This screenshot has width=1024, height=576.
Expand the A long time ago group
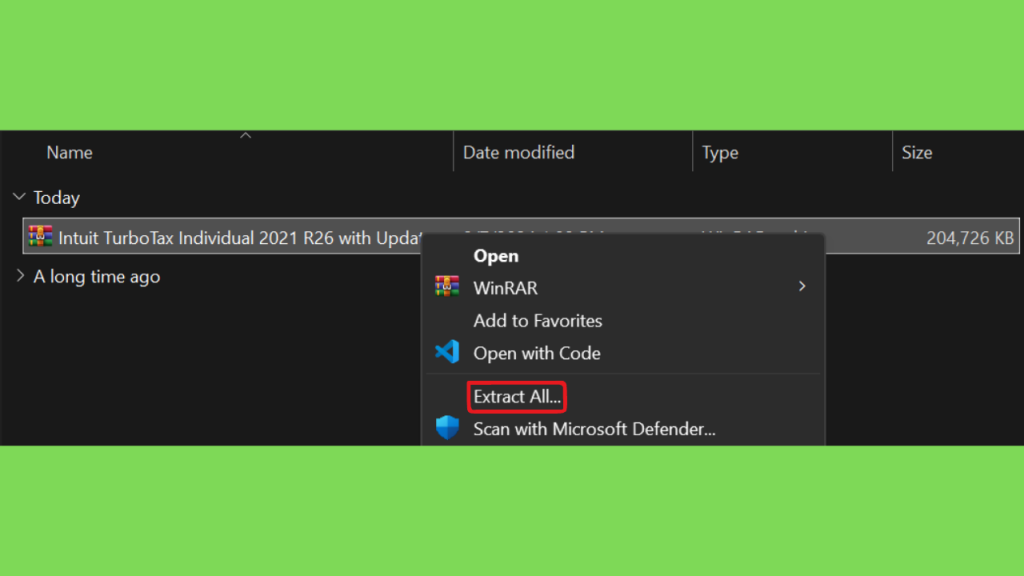click(x=20, y=276)
